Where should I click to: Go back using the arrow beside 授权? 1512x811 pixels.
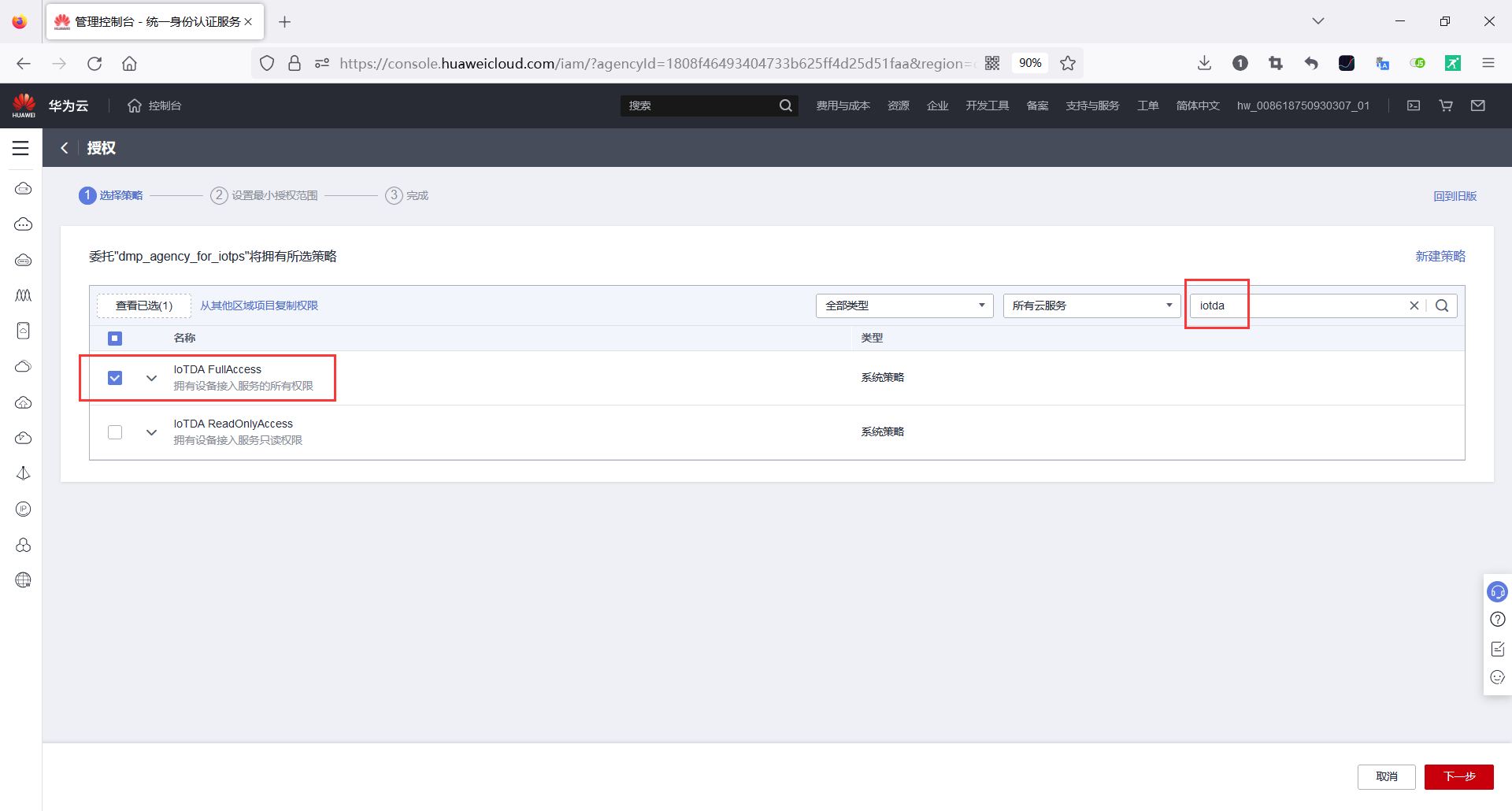[x=65, y=147]
